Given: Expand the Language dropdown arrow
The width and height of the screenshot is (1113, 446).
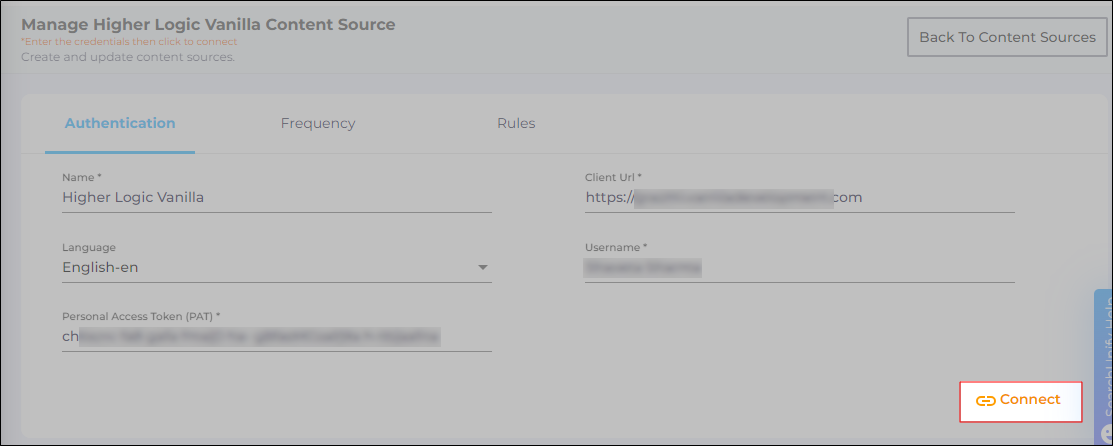Looking at the screenshot, I should pyautogui.click(x=482, y=268).
